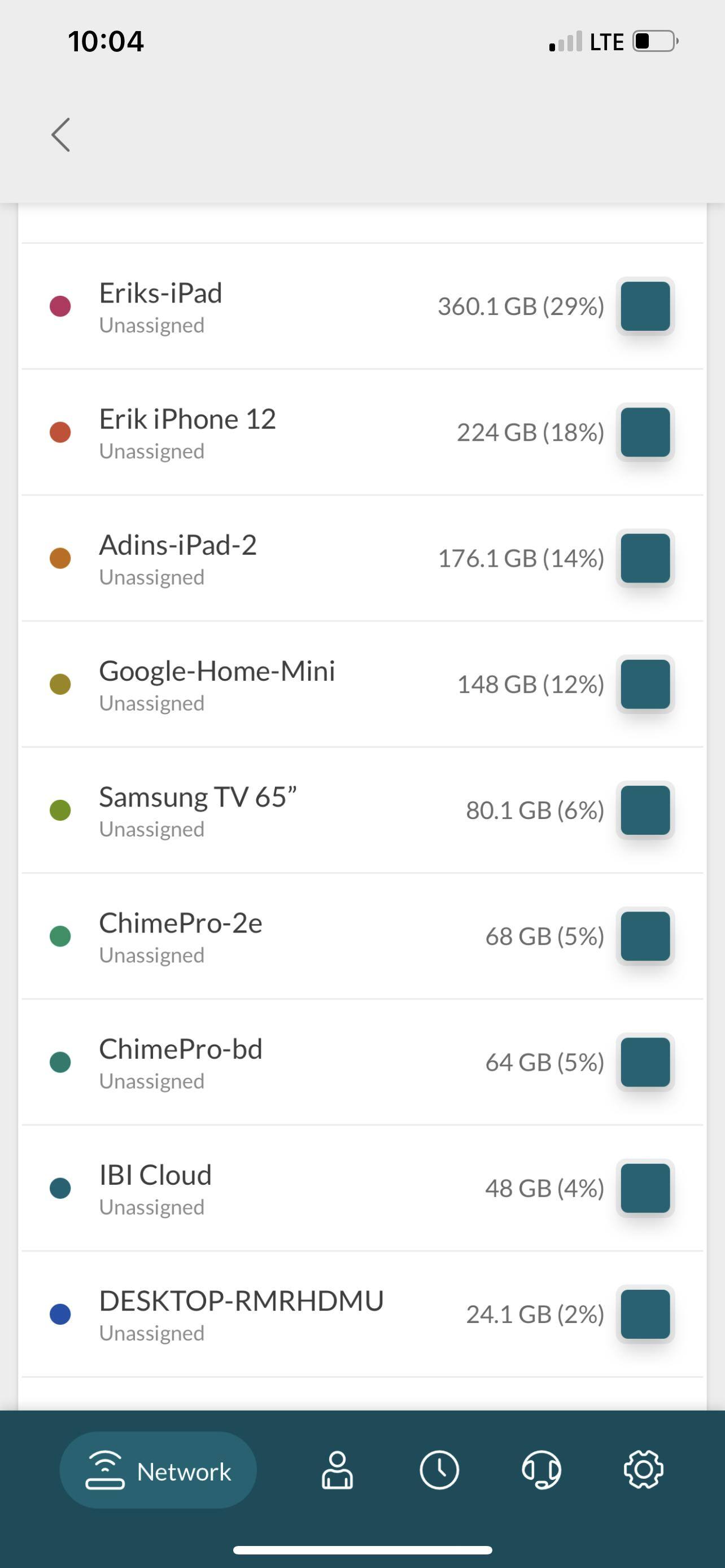Toggle the Eriks-iPad checkbox
This screenshot has width=725, height=1568.
pyautogui.click(x=645, y=306)
